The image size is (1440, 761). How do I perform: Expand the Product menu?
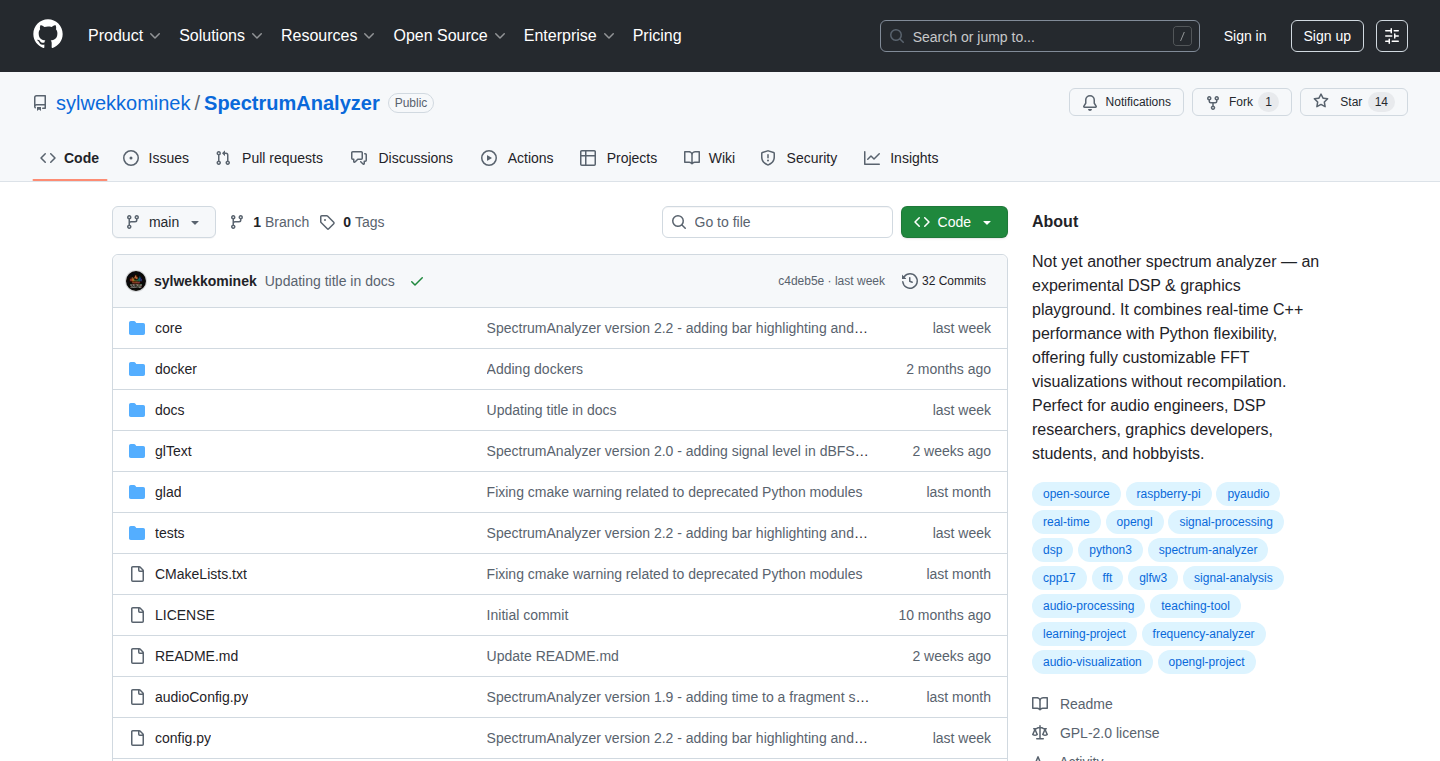click(x=124, y=35)
